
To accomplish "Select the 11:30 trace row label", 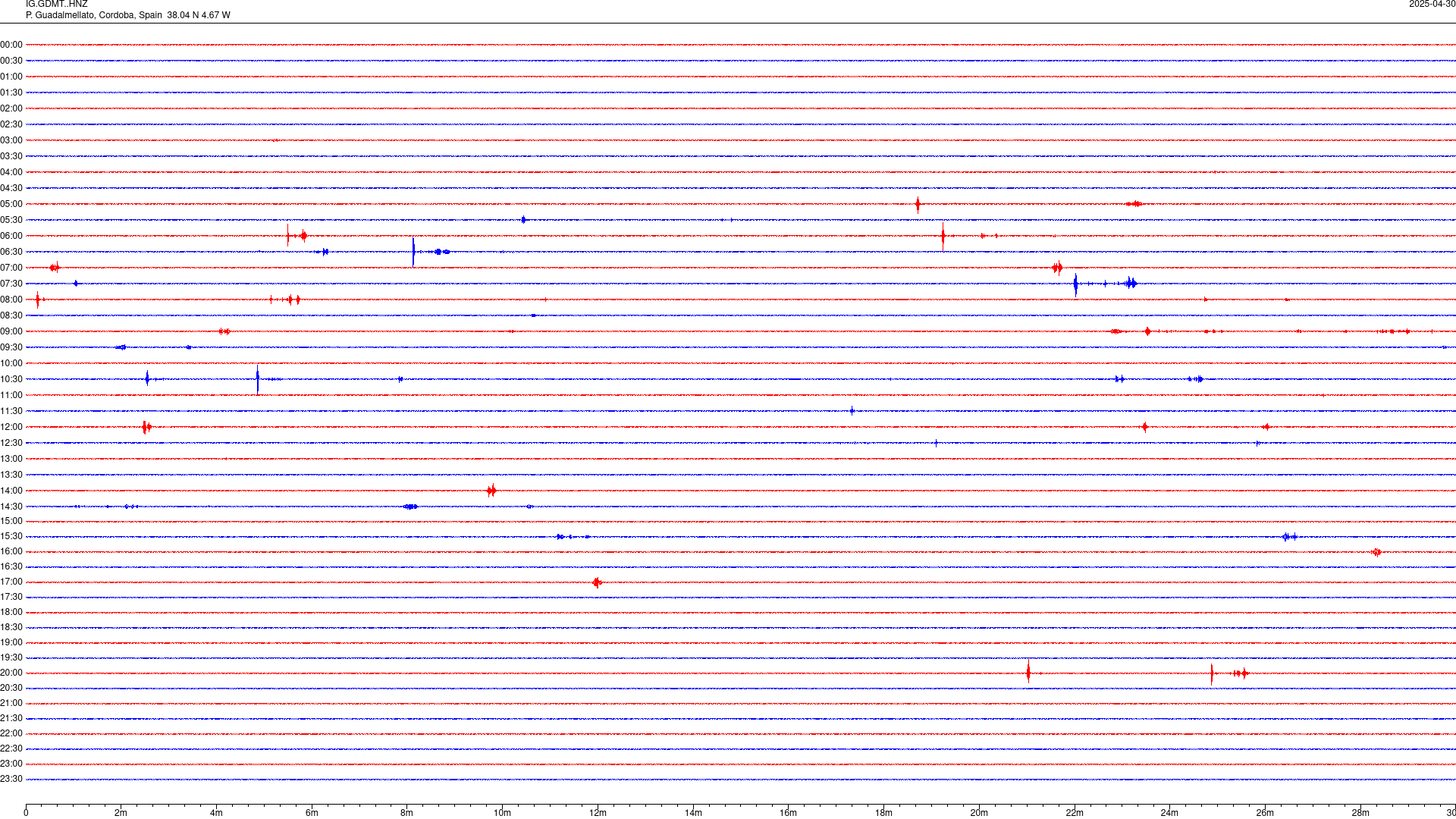I will 11,411.
